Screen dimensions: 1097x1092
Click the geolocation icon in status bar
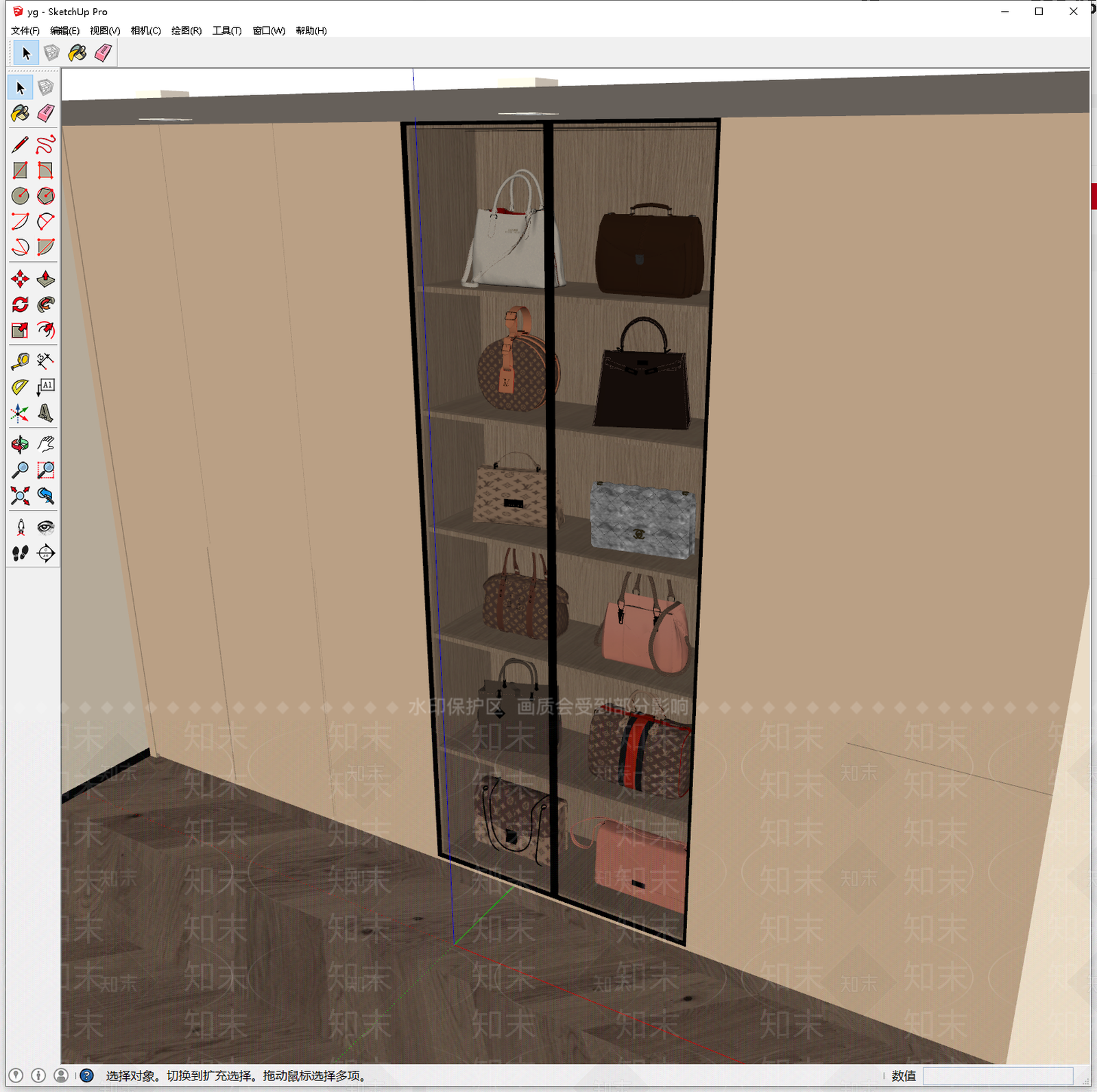(16, 1076)
